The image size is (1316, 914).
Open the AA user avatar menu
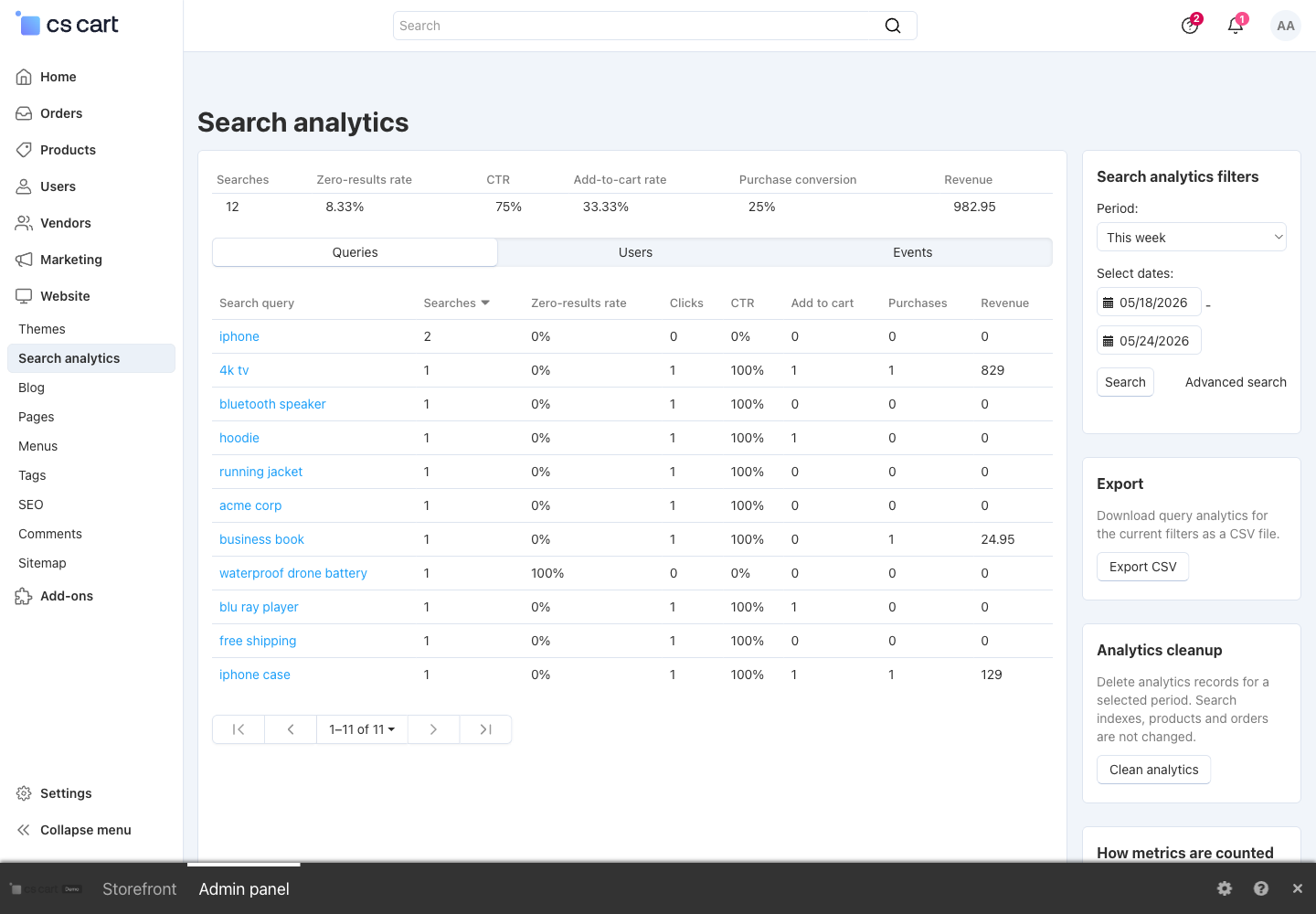tap(1286, 26)
